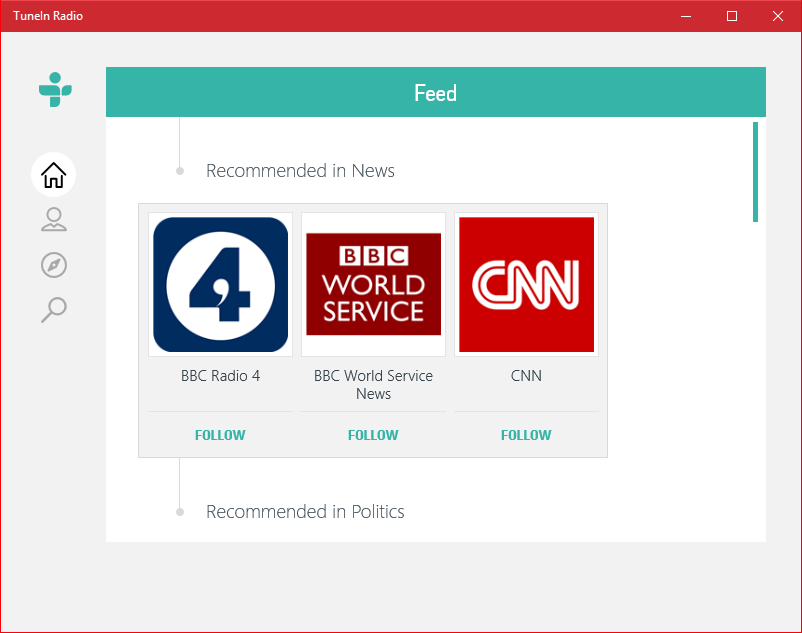This screenshot has width=802, height=633.
Task: Open the Profile icon in sidebar
Action: click(x=54, y=220)
